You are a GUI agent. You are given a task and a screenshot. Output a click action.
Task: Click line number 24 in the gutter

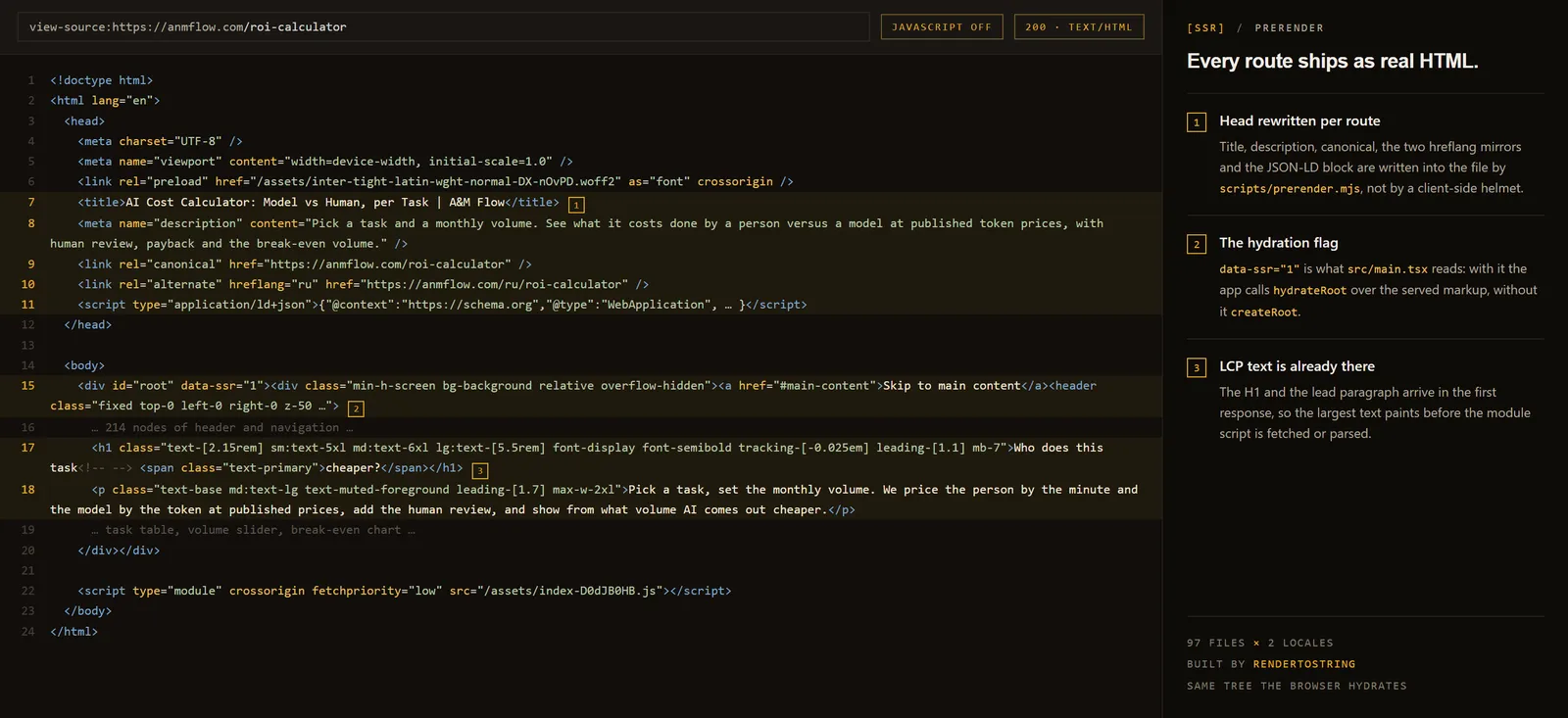27,632
